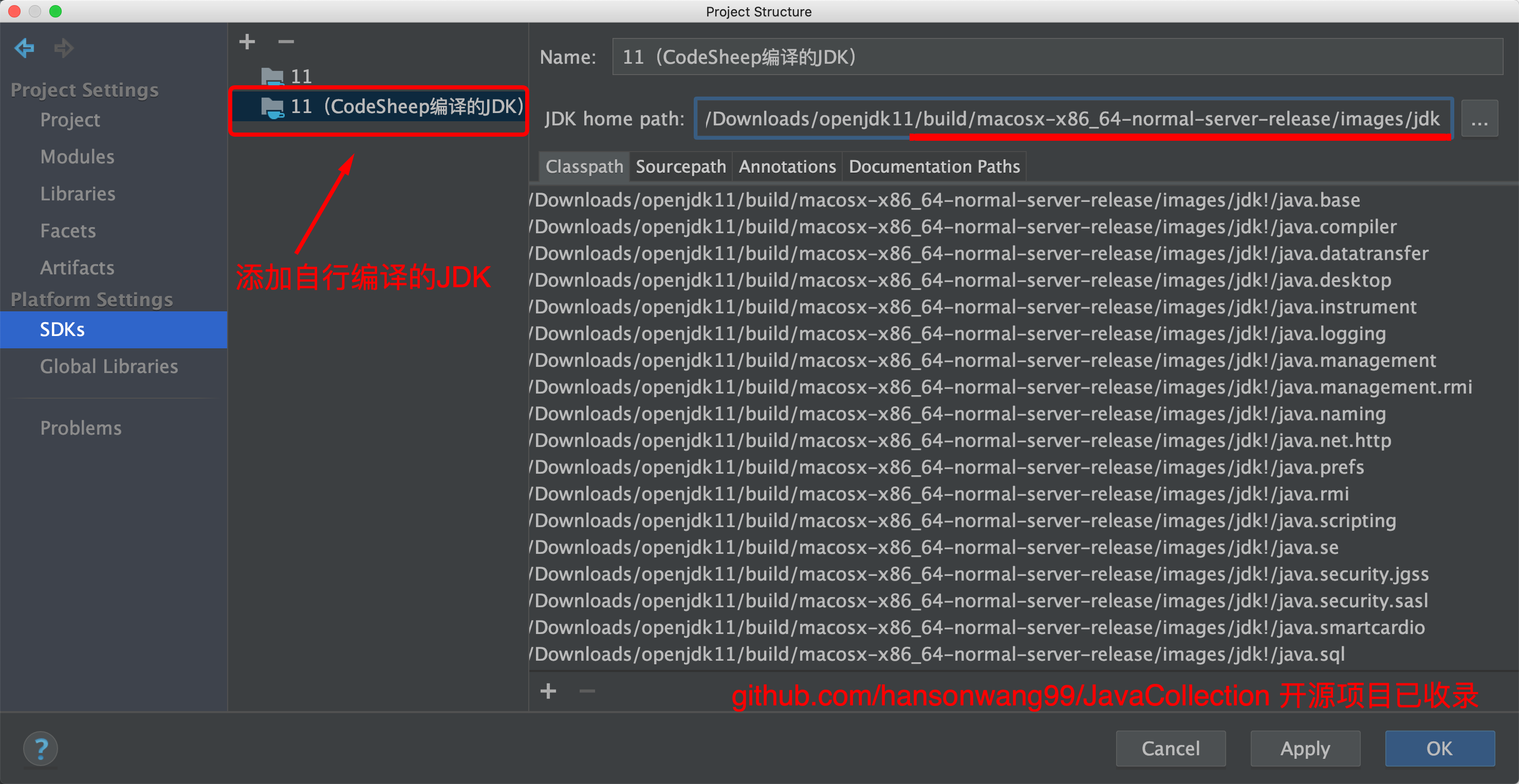Show the Documentation Paths tab
This screenshot has height=784, width=1519.
point(934,167)
